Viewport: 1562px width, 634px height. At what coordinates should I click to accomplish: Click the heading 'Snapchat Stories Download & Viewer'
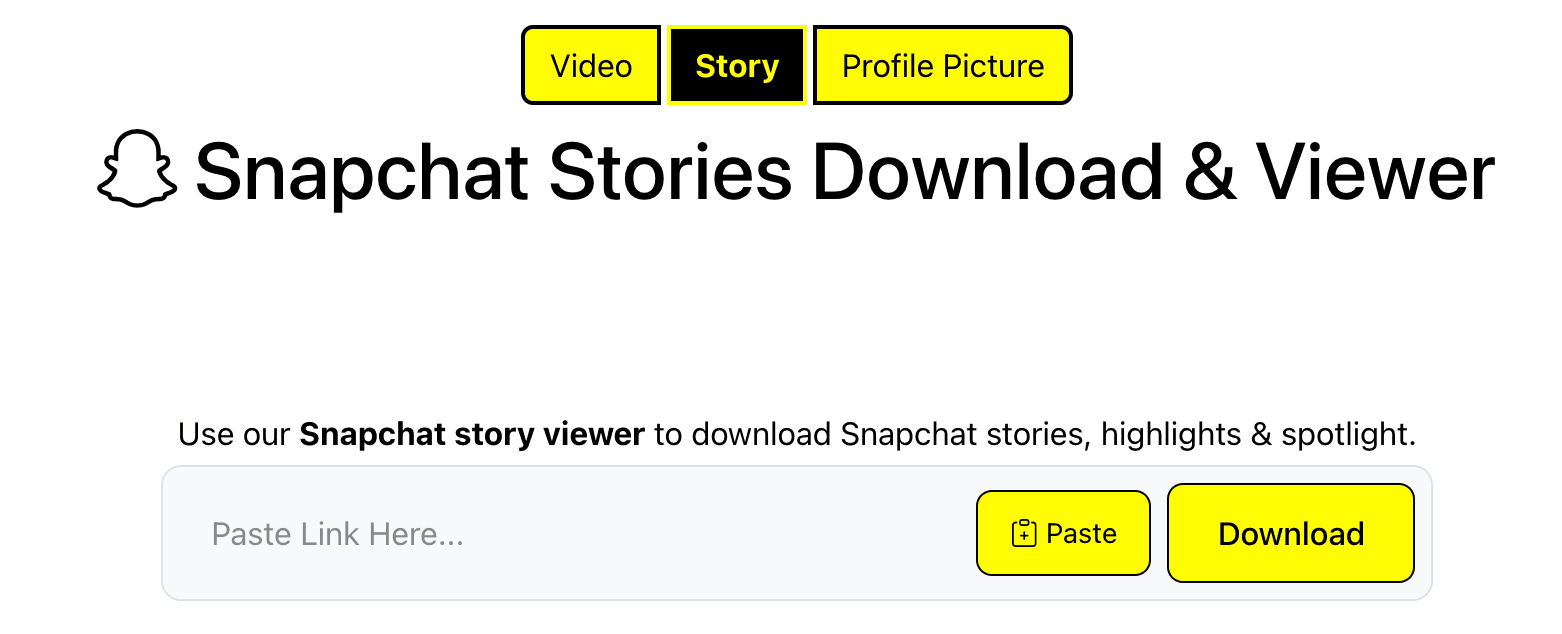pyautogui.click(x=840, y=173)
